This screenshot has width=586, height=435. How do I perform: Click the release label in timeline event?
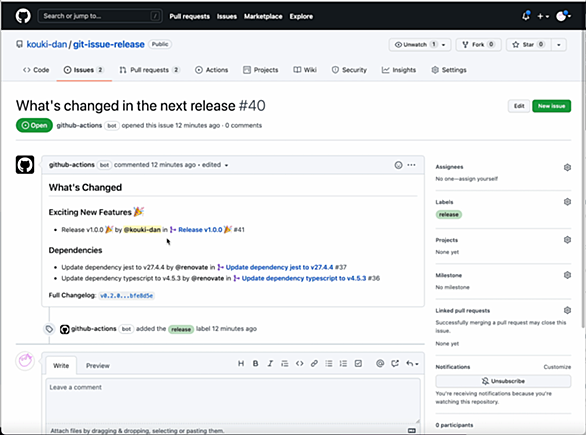click(x=181, y=329)
